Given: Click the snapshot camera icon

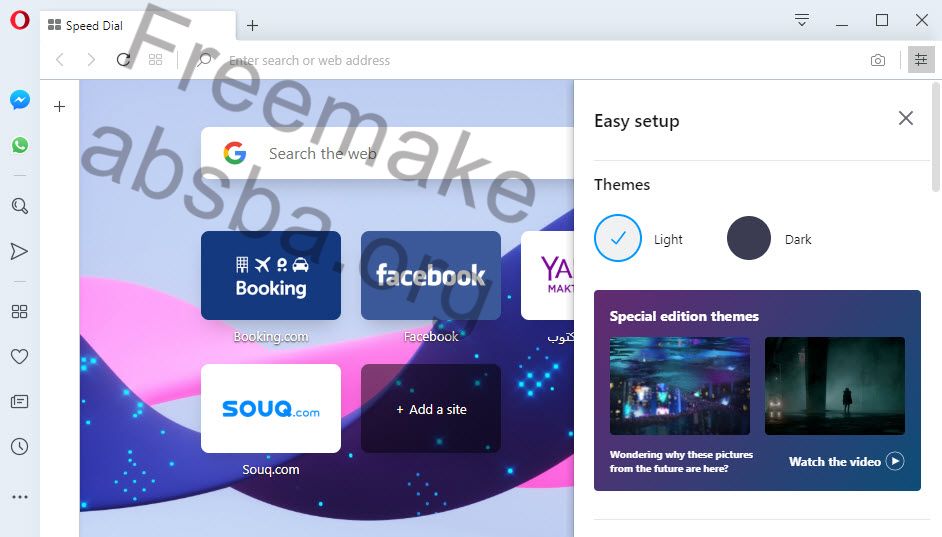Looking at the screenshot, I should (x=878, y=60).
